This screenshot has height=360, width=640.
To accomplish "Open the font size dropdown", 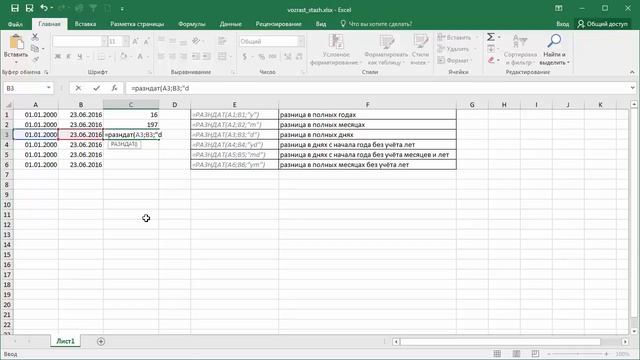I will pos(126,41).
